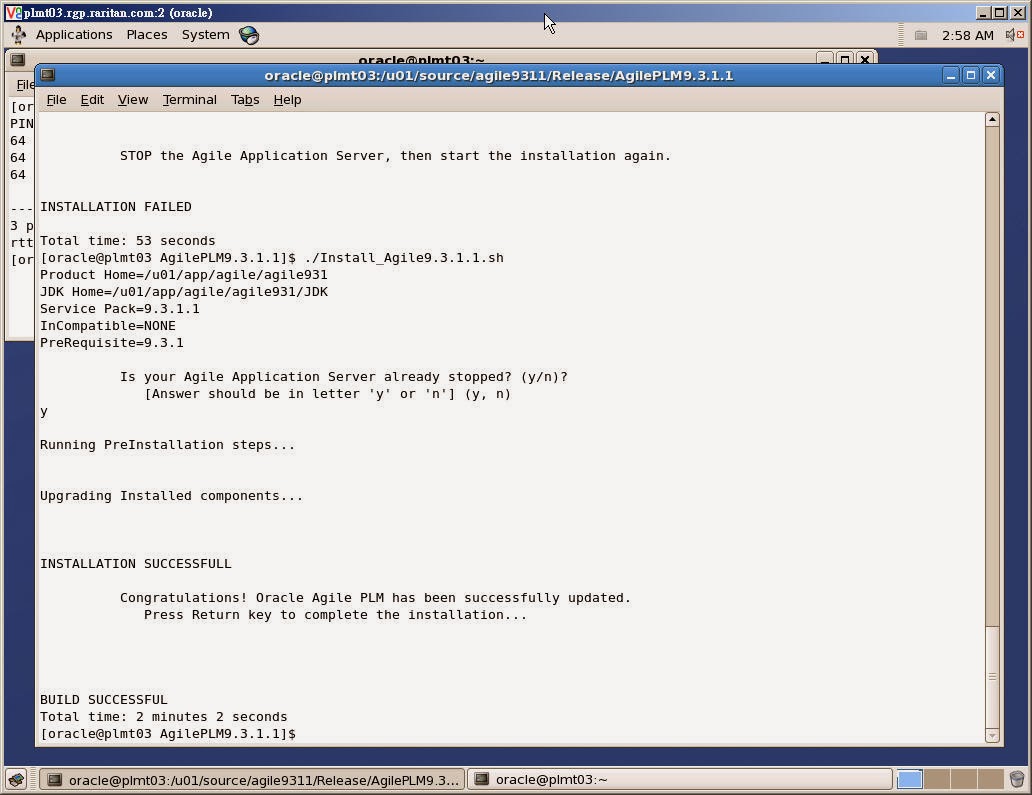Screen dimensions: 1032x795
Task: Click 'Upgrading Installed components...' text
Action: click(172, 496)
